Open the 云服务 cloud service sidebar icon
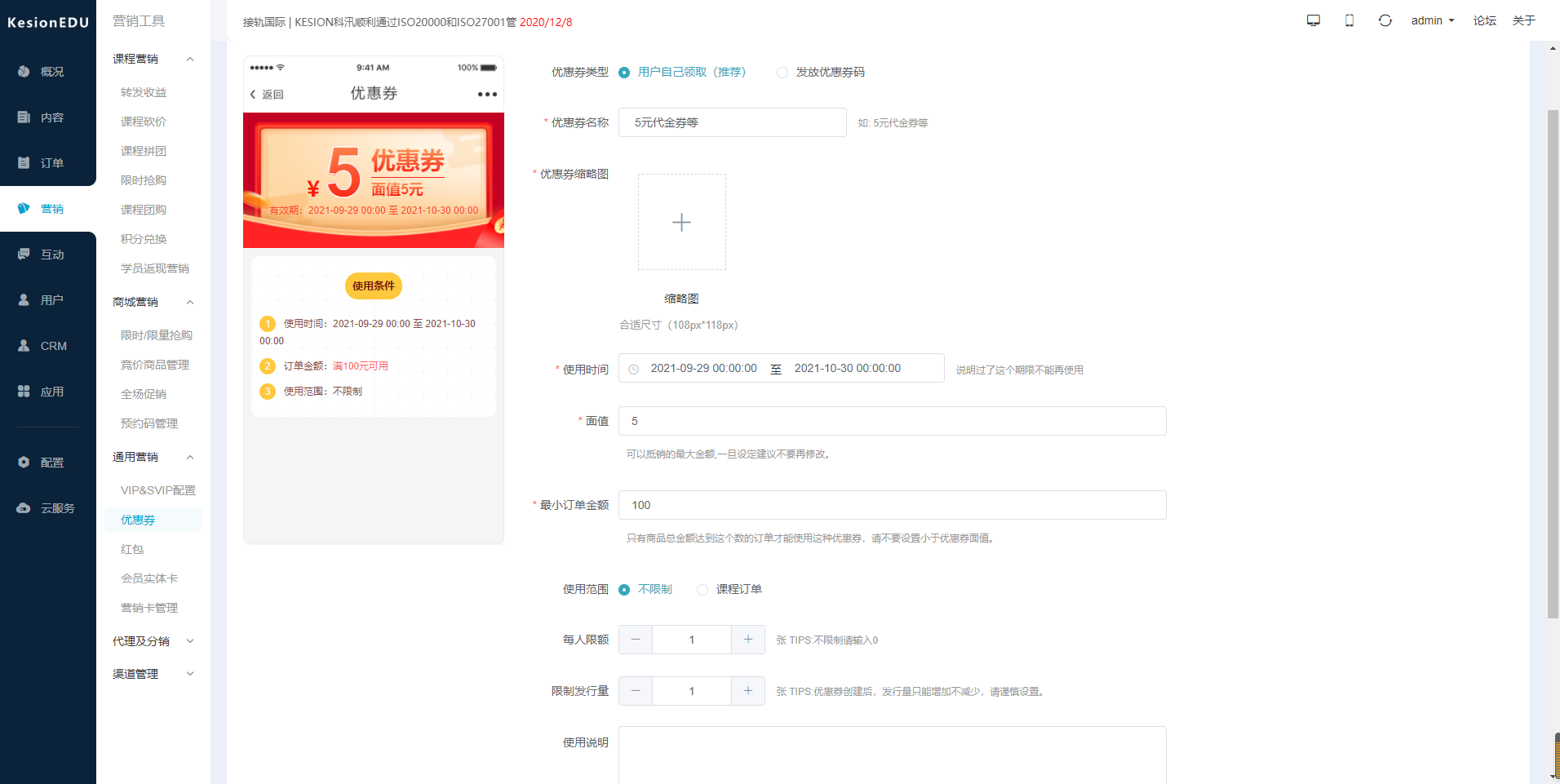The width and height of the screenshot is (1560, 784). pos(24,508)
